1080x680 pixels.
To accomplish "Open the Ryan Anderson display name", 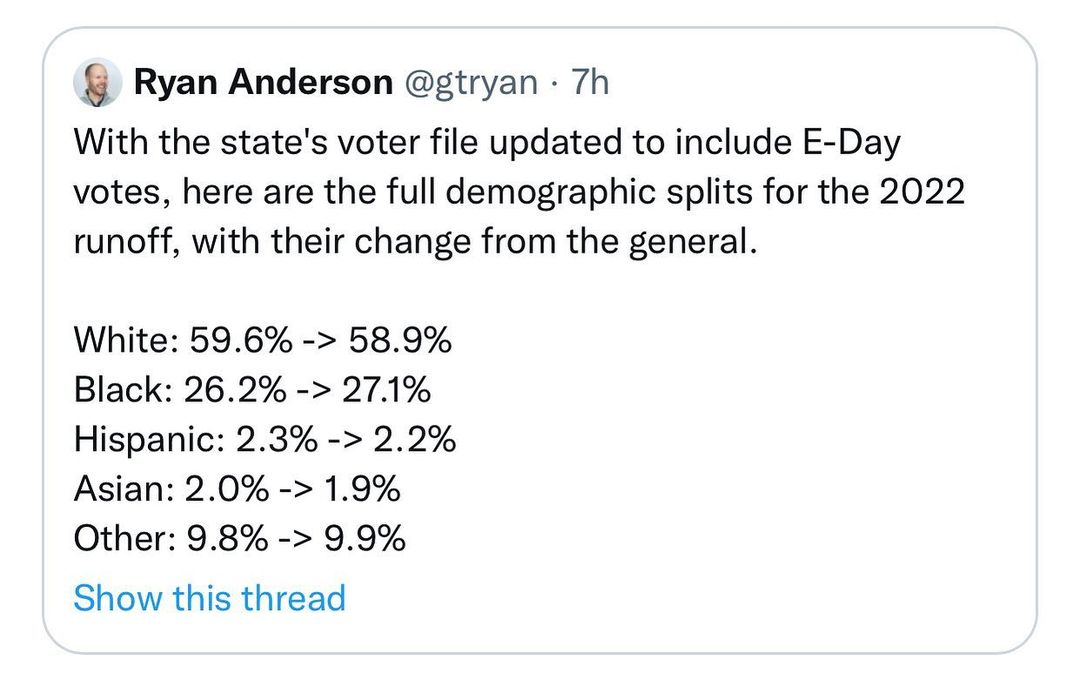I will point(262,83).
